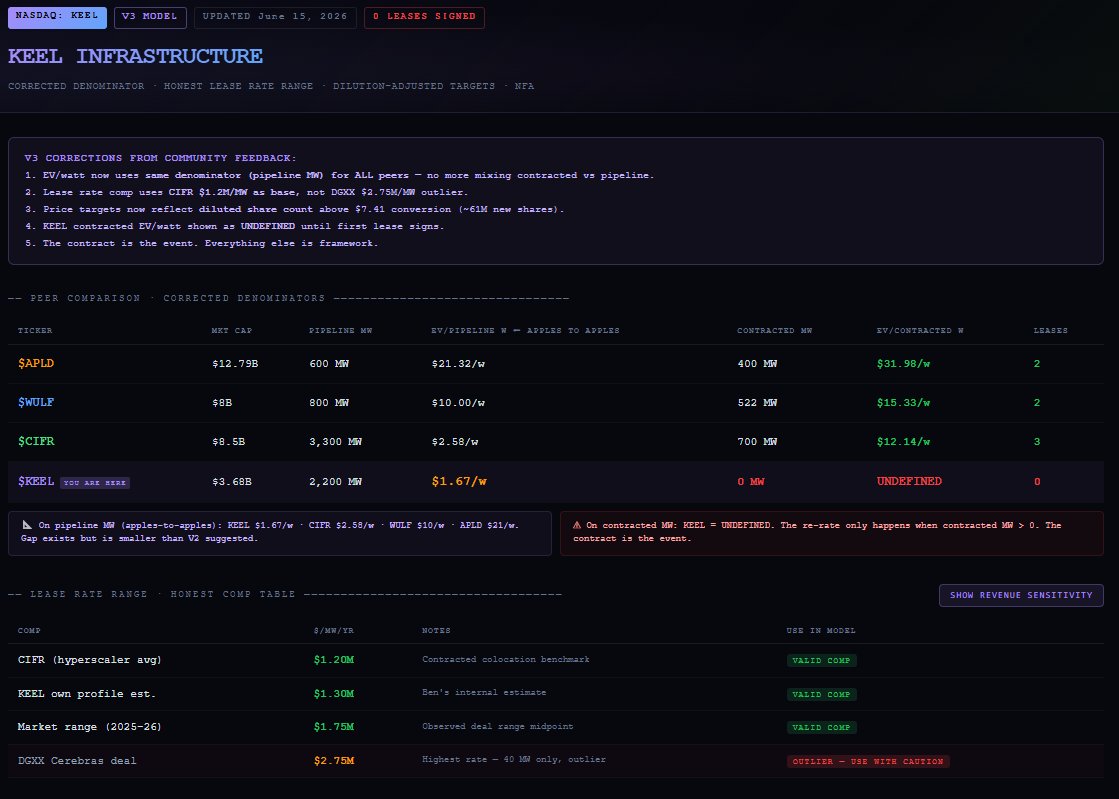Click the NASDAQ: KEEL badge
The image size is (1119, 799).
coord(57,17)
